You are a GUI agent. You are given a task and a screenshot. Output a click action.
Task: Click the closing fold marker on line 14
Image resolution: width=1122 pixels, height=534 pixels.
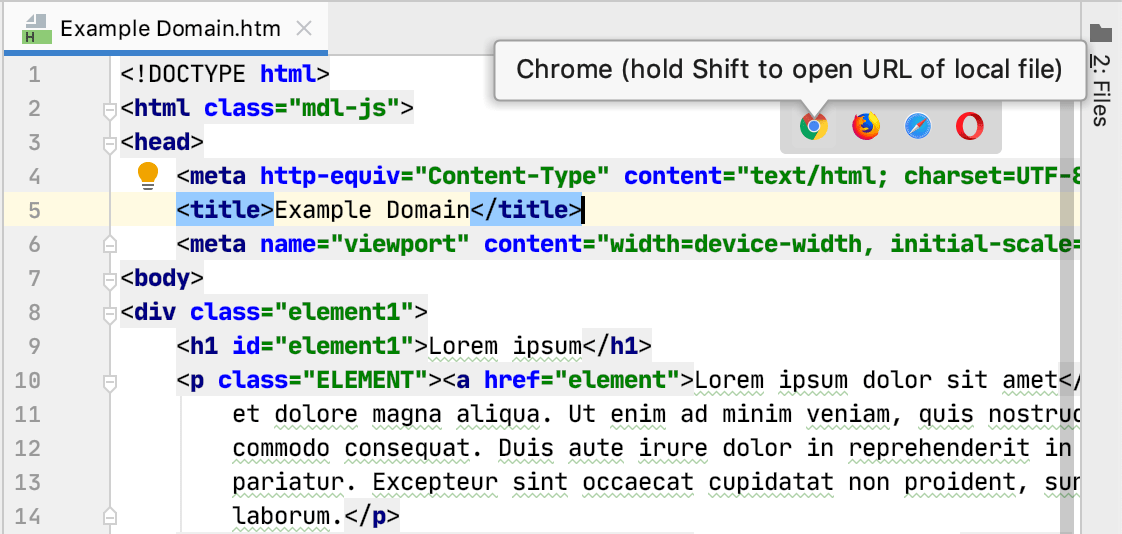[x=110, y=516]
